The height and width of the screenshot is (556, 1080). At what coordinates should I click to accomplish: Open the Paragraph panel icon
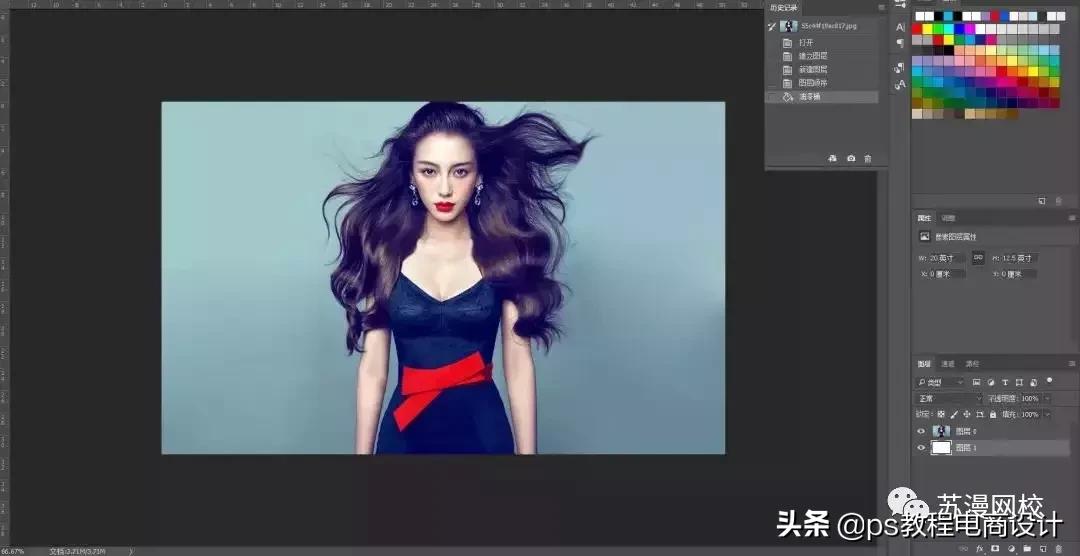pyautogui.click(x=900, y=43)
